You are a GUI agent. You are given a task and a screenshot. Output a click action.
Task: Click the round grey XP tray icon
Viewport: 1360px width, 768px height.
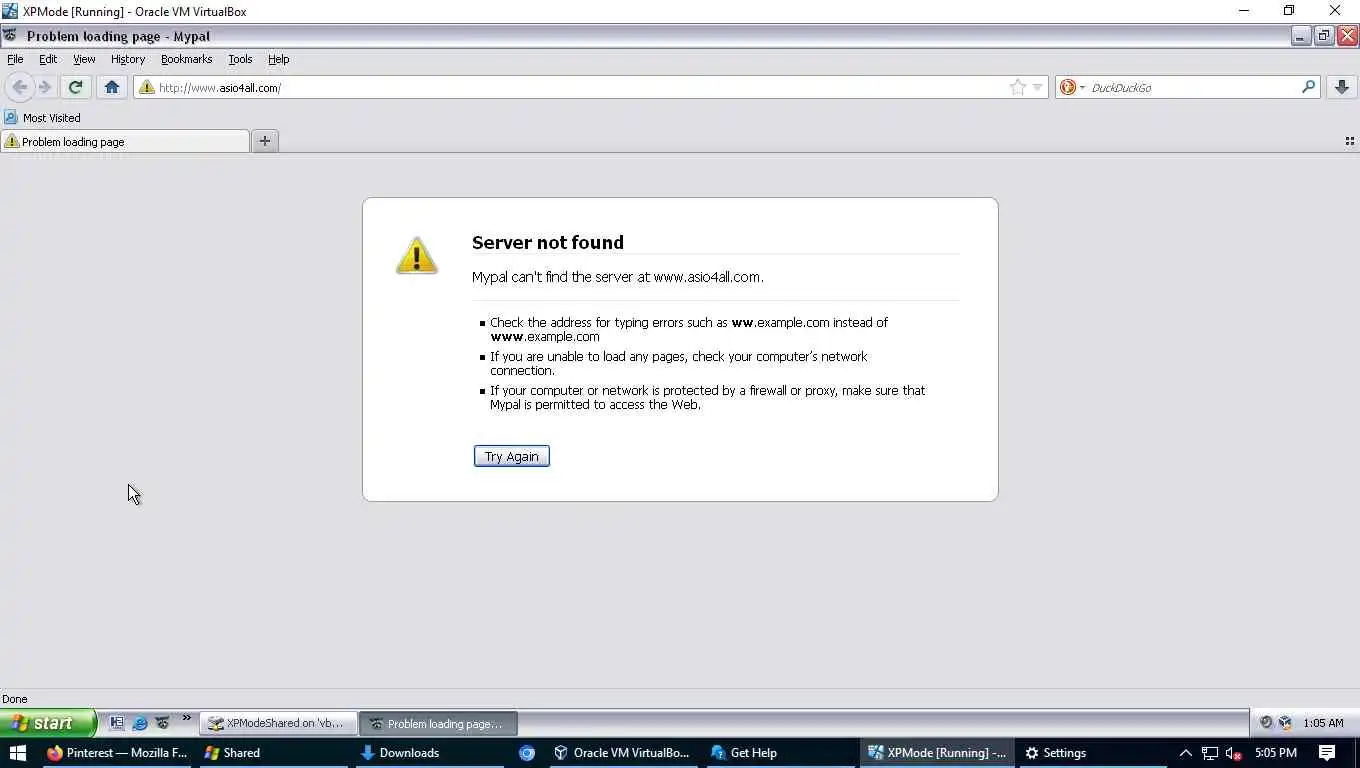click(1266, 723)
